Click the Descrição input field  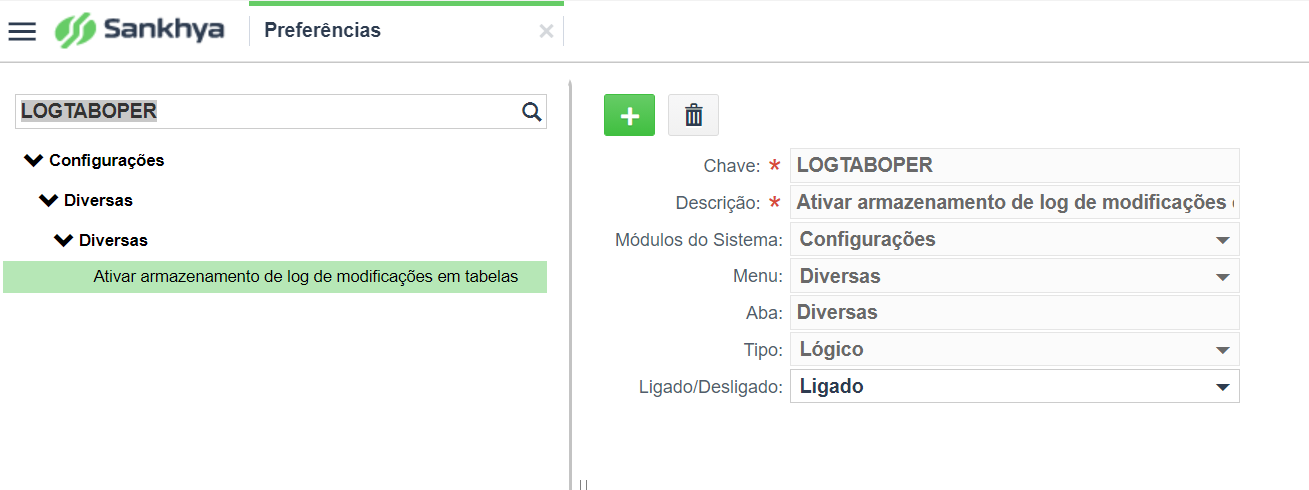[1014, 202]
